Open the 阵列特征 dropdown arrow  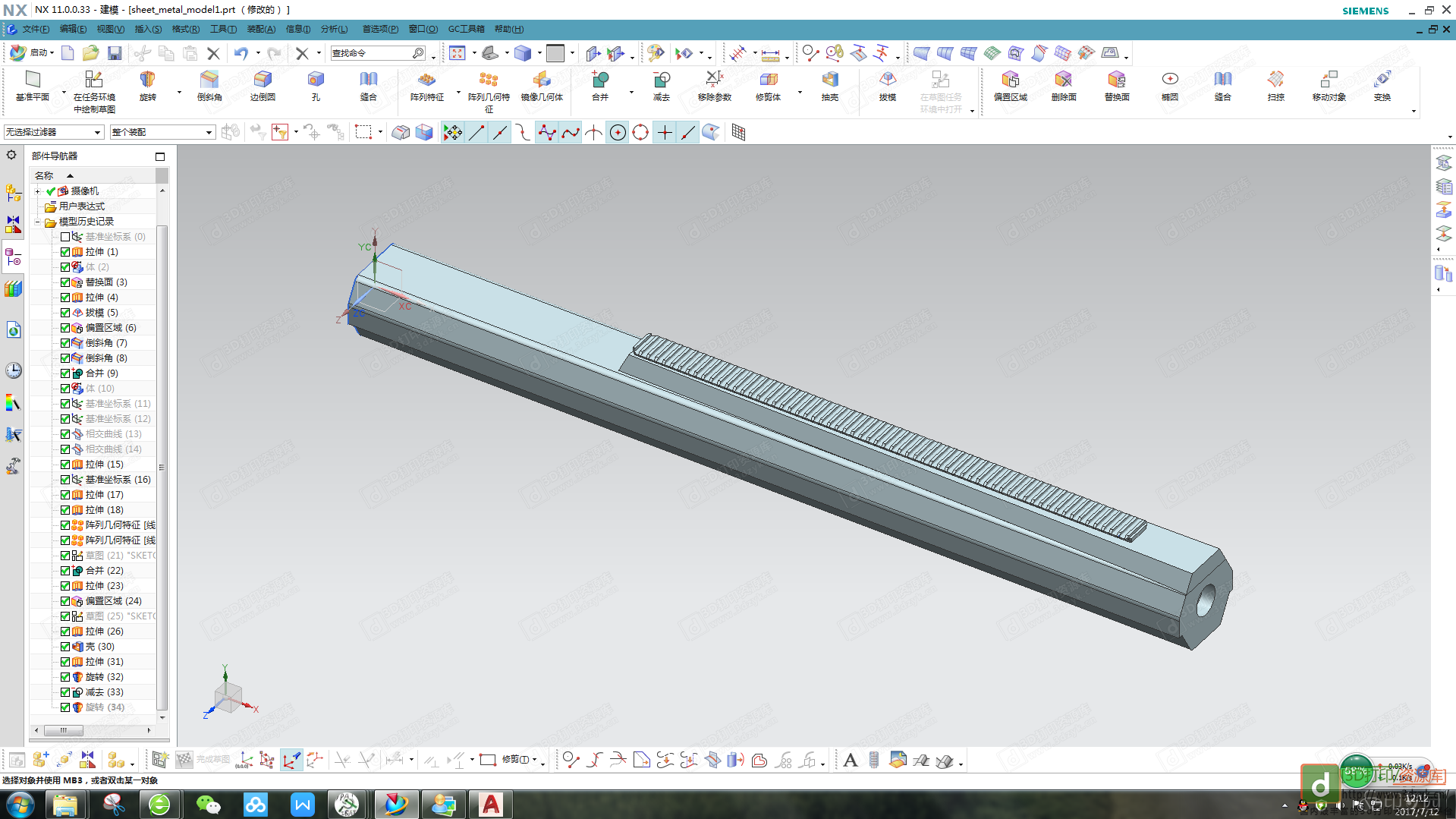458,93
